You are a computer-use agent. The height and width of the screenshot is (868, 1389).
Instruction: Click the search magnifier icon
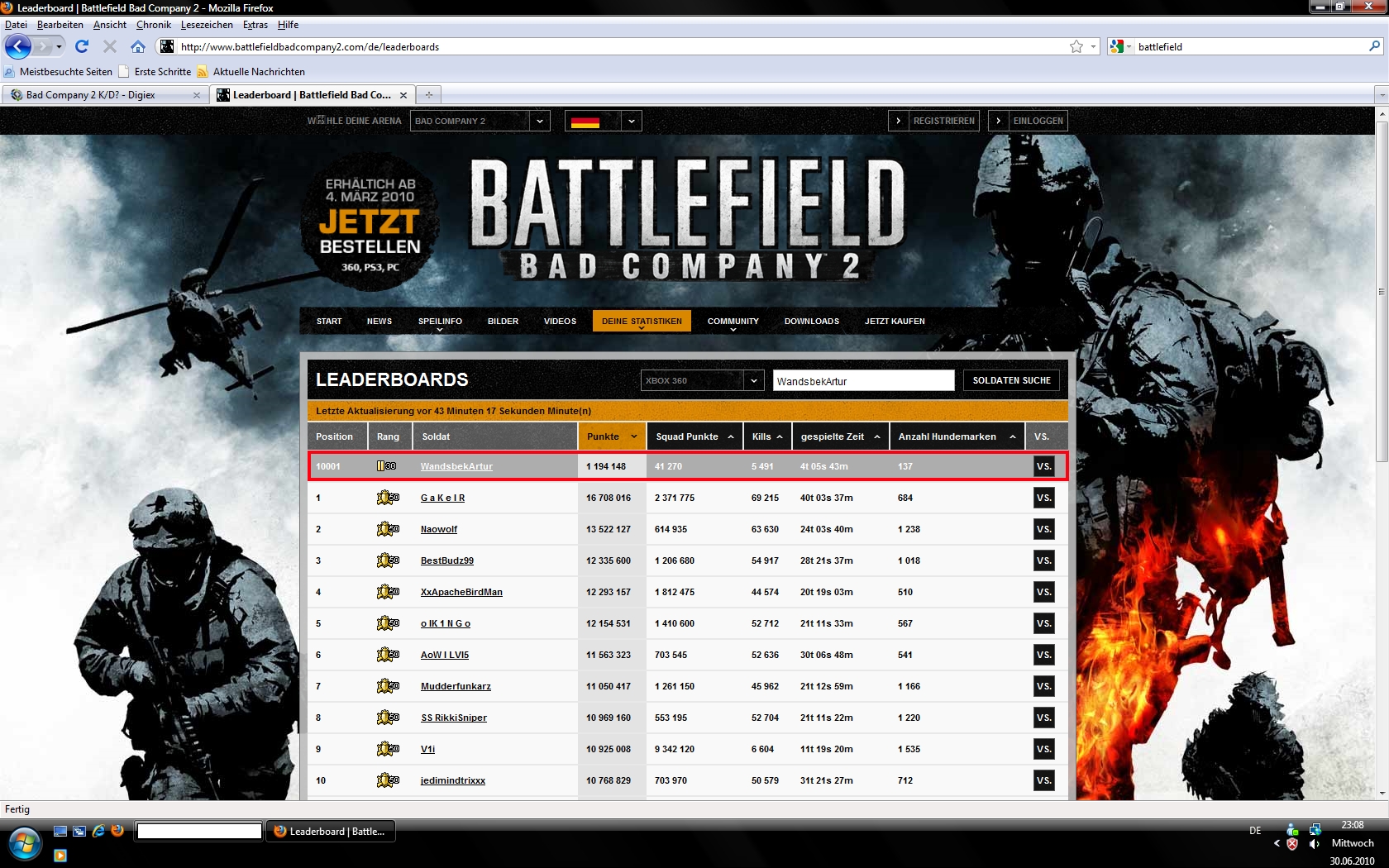(x=1375, y=46)
